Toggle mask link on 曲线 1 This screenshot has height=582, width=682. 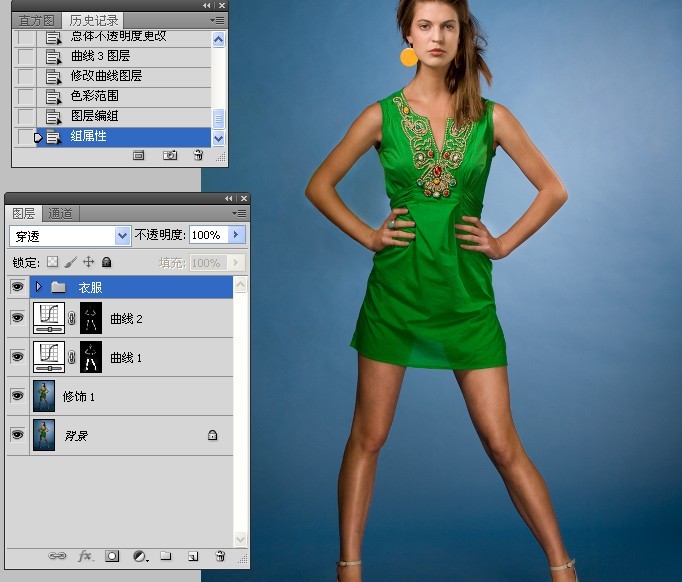pos(72,357)
